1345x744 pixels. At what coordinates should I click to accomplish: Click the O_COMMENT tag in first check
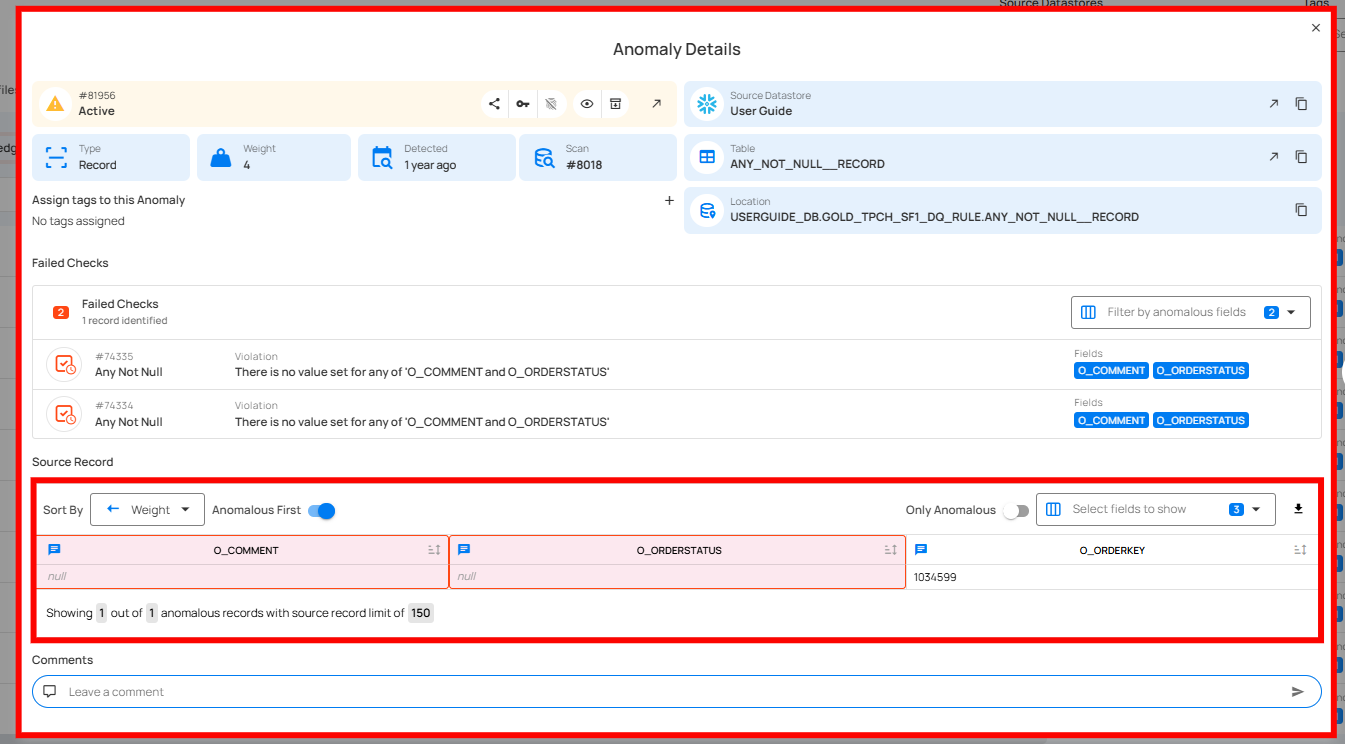(1111, 371)
